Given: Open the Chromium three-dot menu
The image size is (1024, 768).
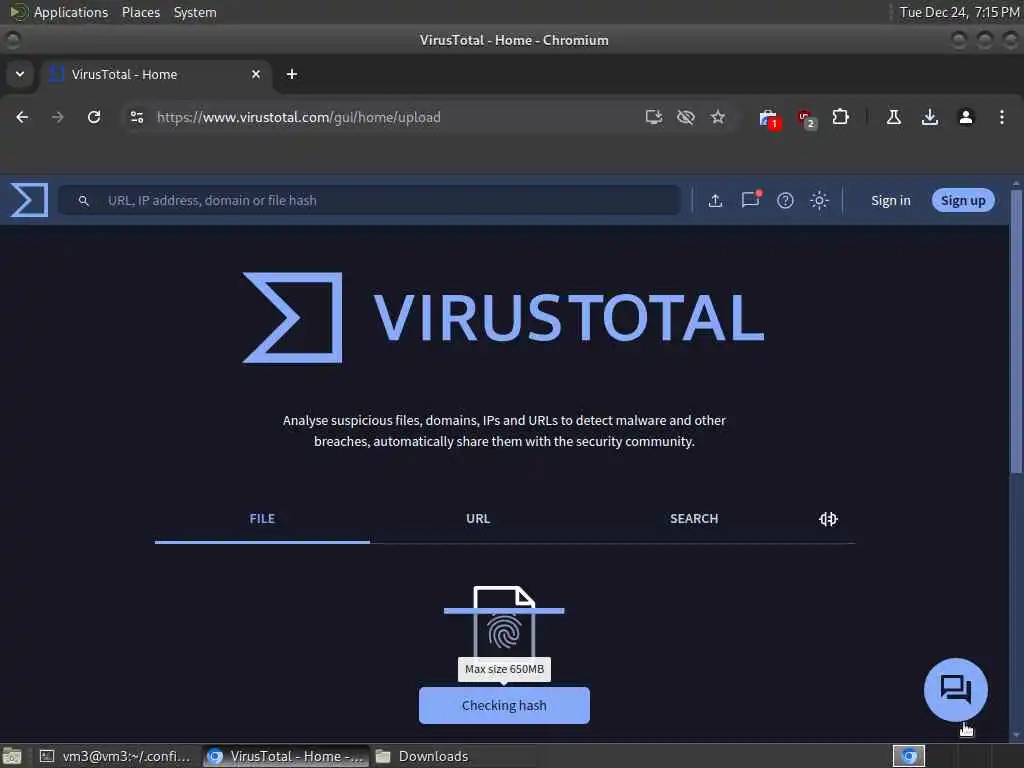Looking at the screenshot, I should click(x=1002, y=117).
